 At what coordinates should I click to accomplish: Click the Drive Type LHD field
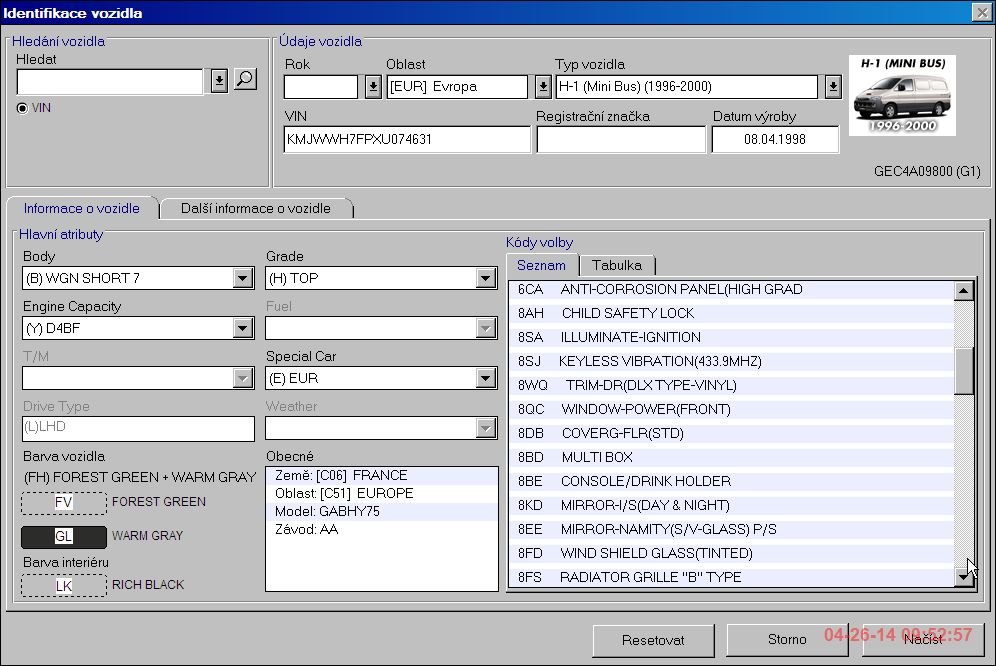click(x=138, y=428)
